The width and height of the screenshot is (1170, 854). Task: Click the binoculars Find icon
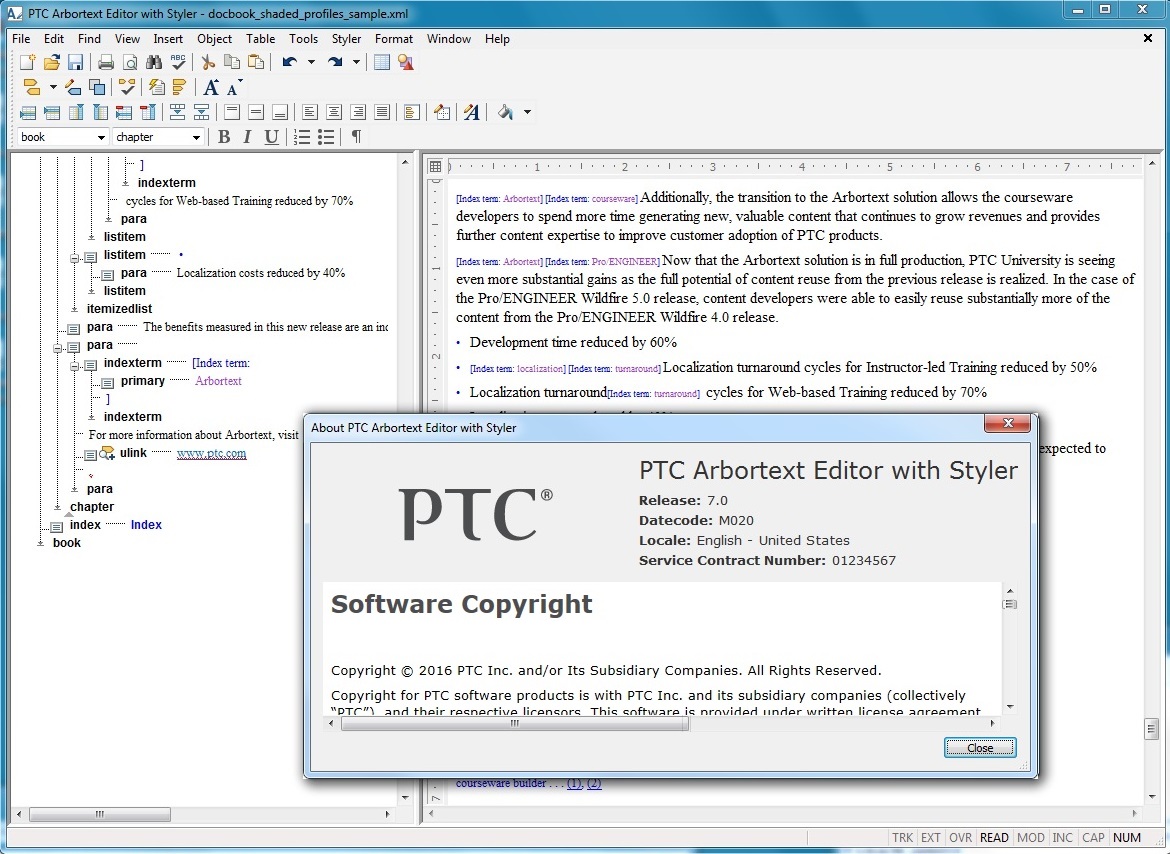tap(154, 63)
